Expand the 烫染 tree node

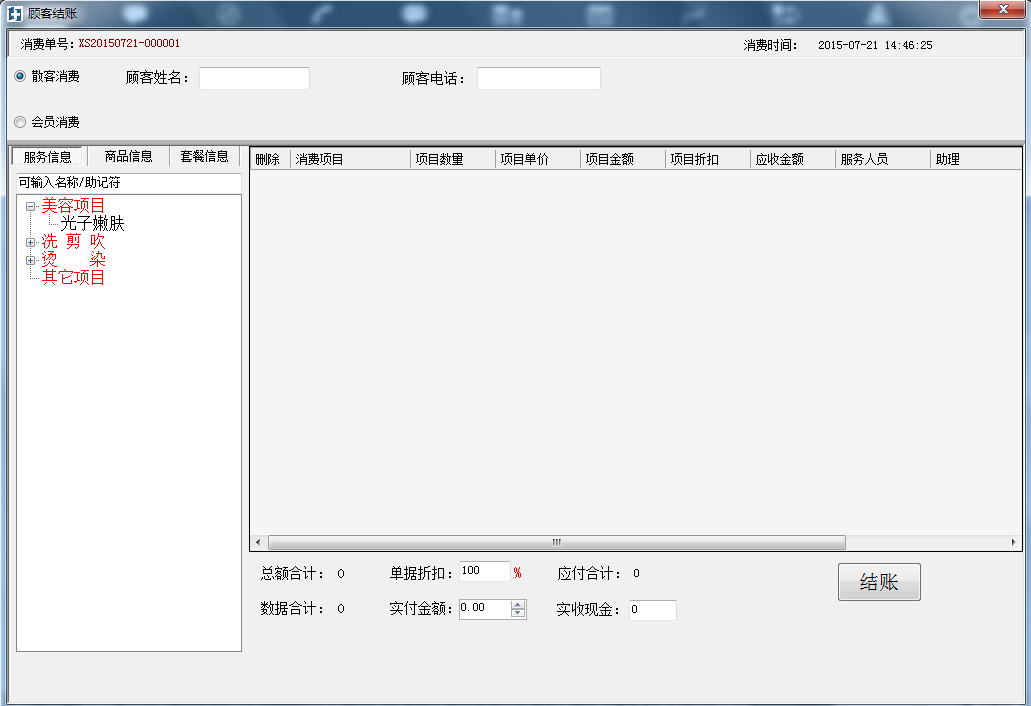(30, 260)
